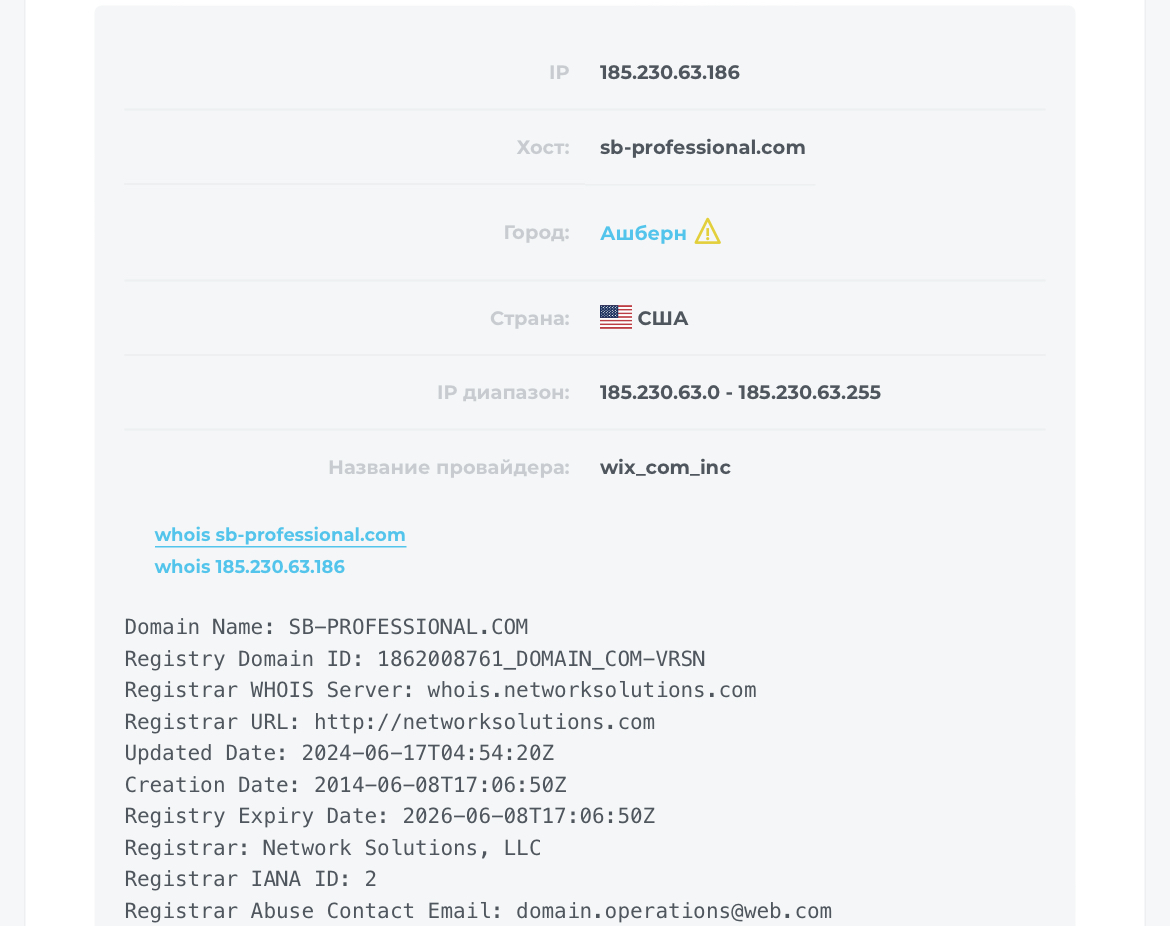Image resolution: width=1170 pixels, height=926 pixels.
Task: Click the Creation Date line
Action: [345, 785]
